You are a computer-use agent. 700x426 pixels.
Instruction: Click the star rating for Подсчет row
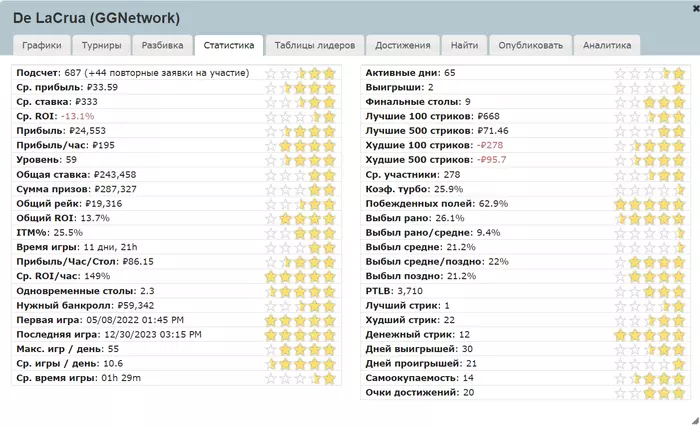click(x=300, y=73)
